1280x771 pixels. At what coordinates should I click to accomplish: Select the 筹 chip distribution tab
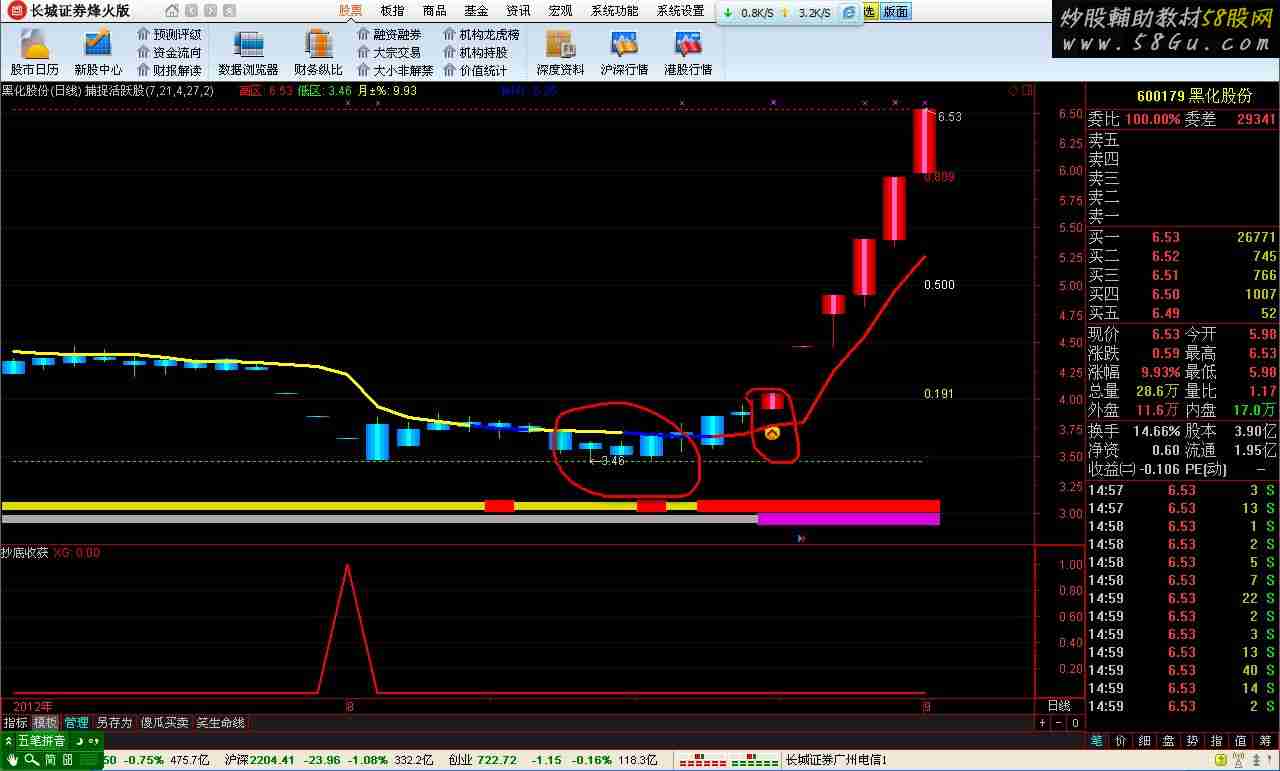click(1265, 741)
